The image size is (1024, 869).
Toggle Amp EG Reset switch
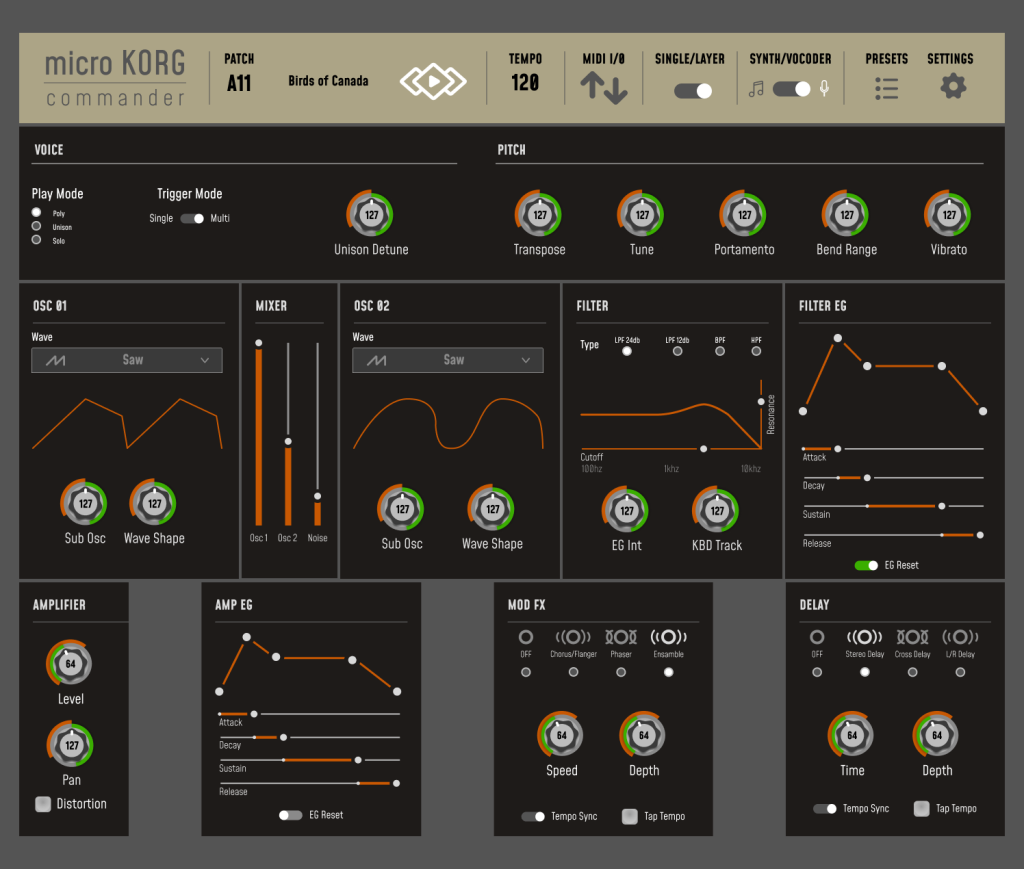click(x=291, y=815)
